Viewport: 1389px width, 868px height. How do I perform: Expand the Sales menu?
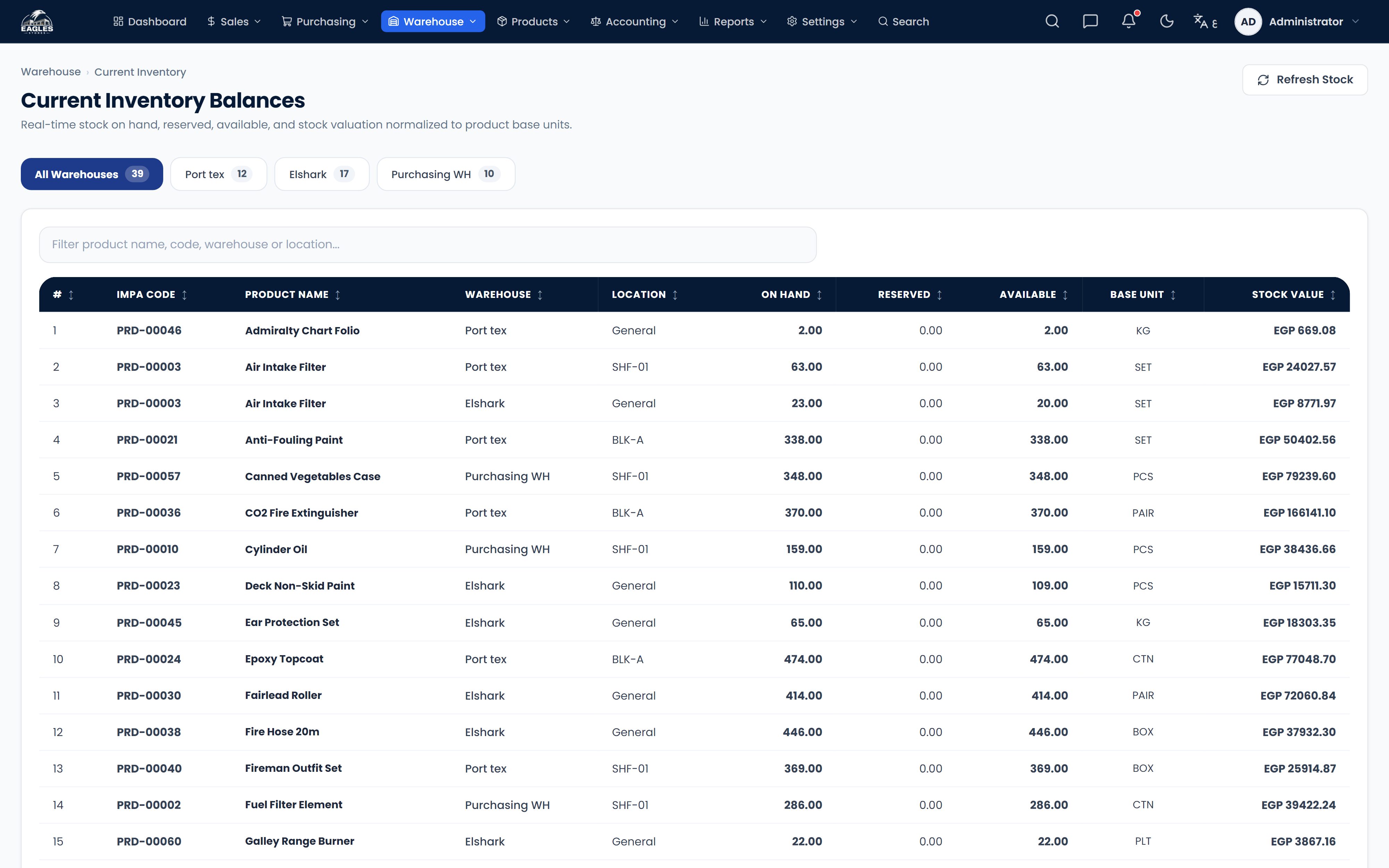pyautogui.click(x=234, y=22)
